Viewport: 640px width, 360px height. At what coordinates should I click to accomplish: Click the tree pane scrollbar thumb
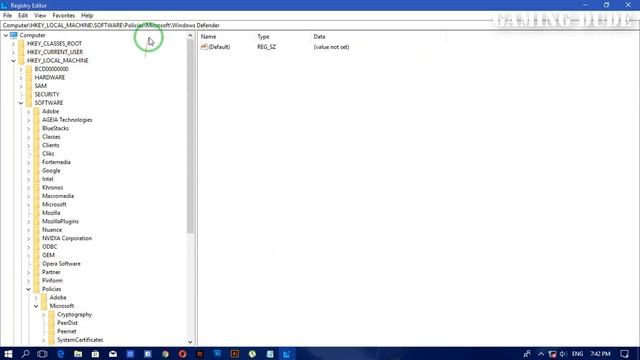[x=190, y=136]
